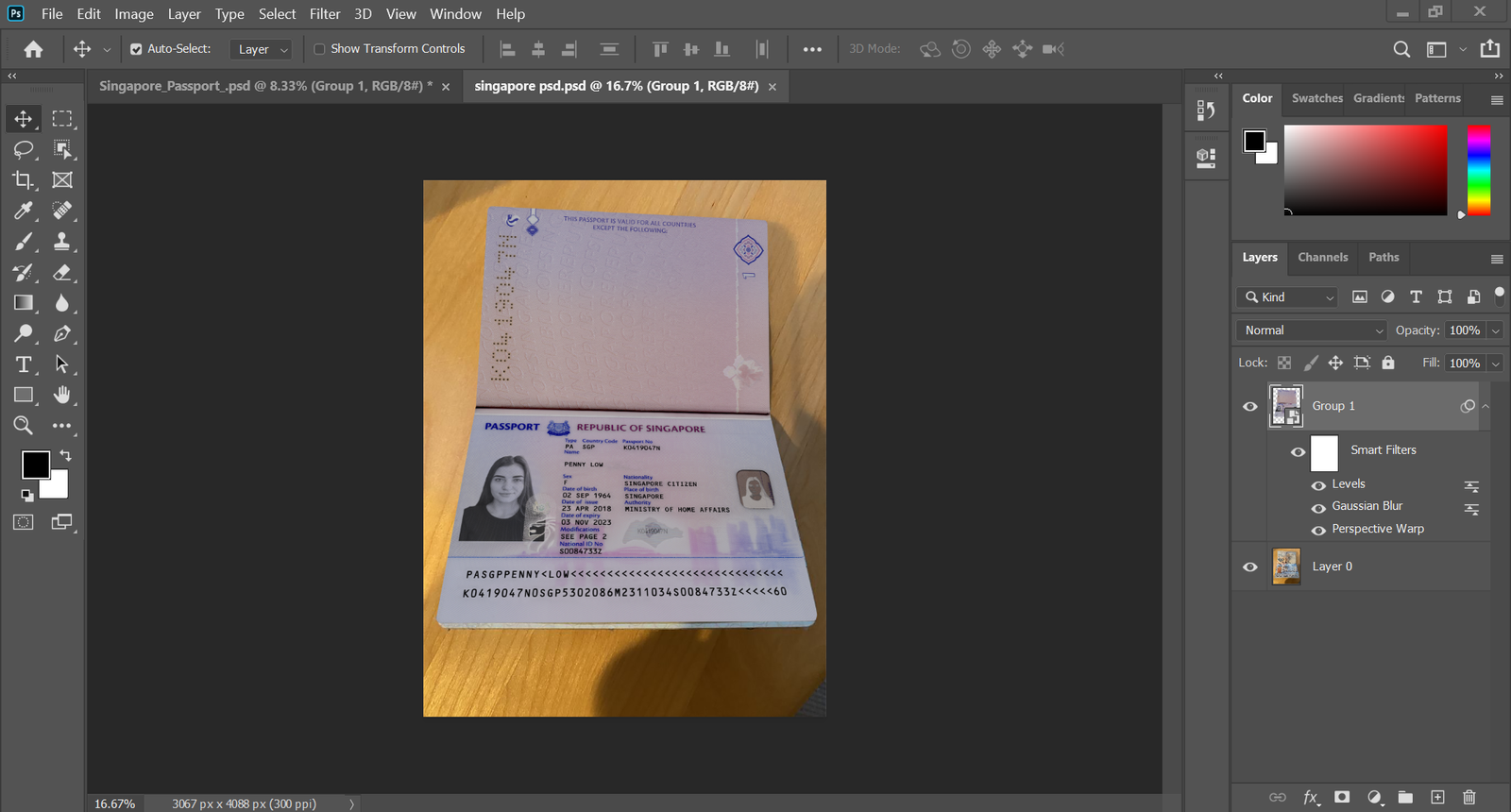Toggle Gaussian Blur filter visibility
The height and width of the screenshot is (812, 1511).
click(x=1318, y=508)
